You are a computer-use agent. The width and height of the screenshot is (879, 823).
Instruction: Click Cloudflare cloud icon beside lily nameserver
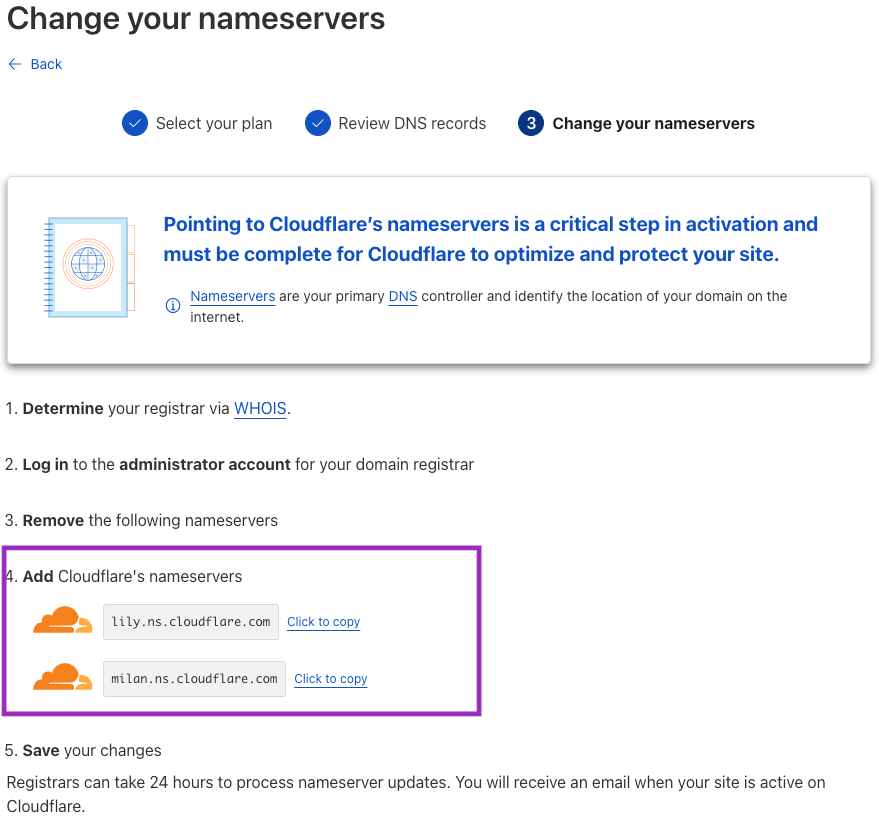(62, 620)
